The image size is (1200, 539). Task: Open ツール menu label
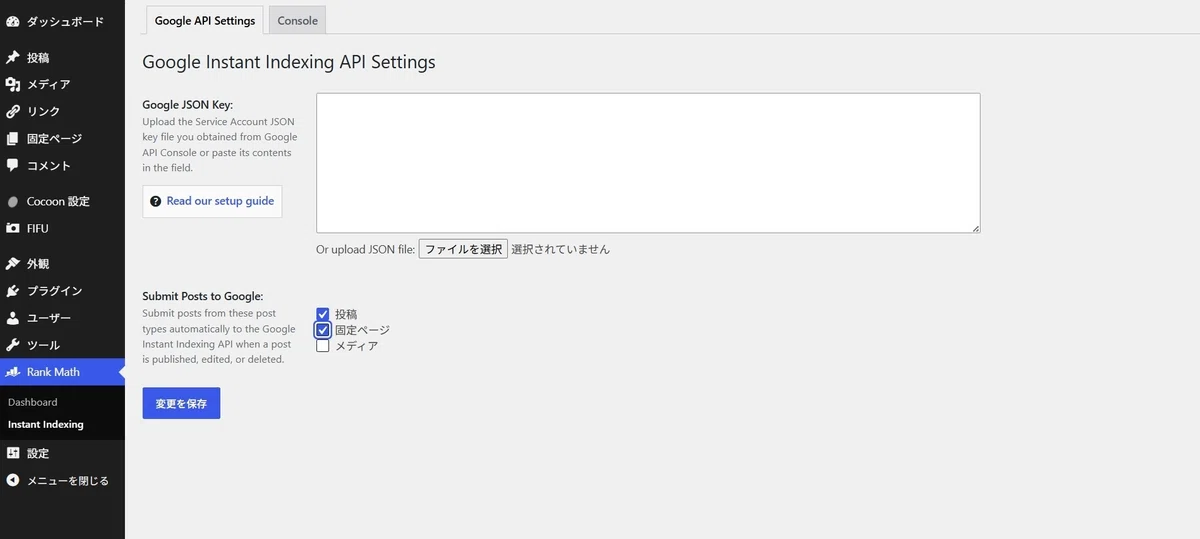[43, 345]
